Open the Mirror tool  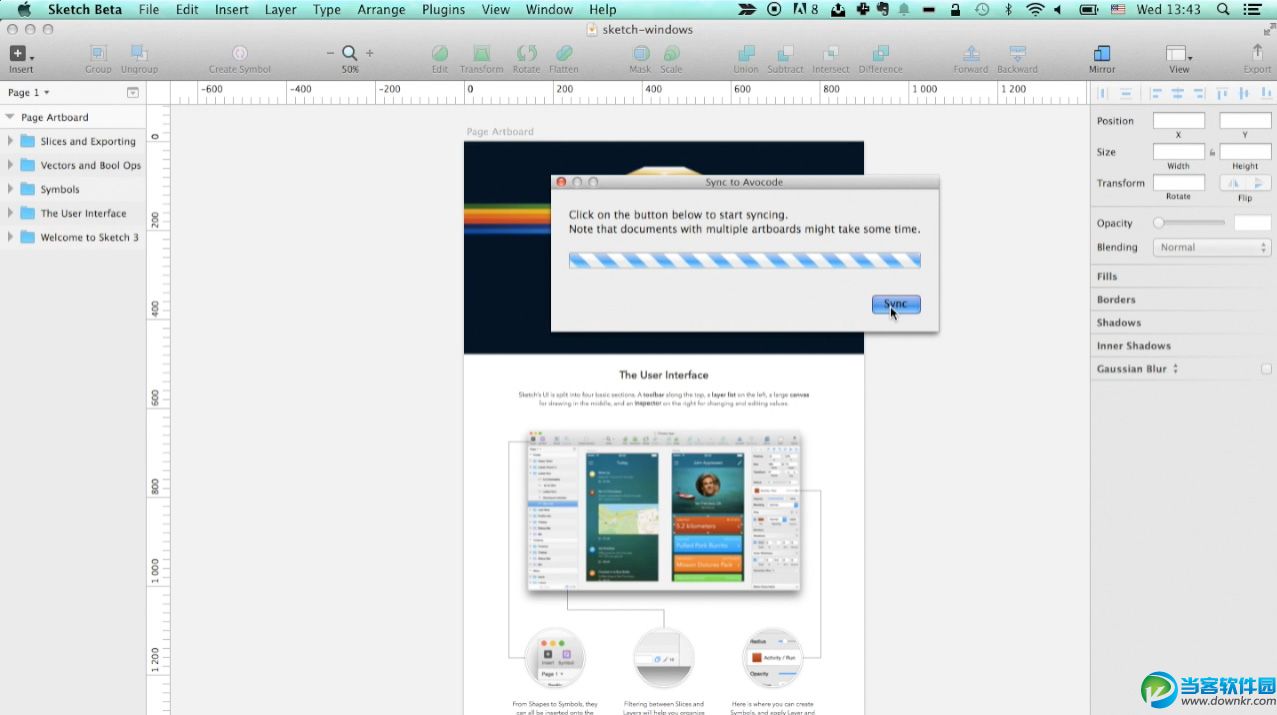click(x=1102, y=53)
